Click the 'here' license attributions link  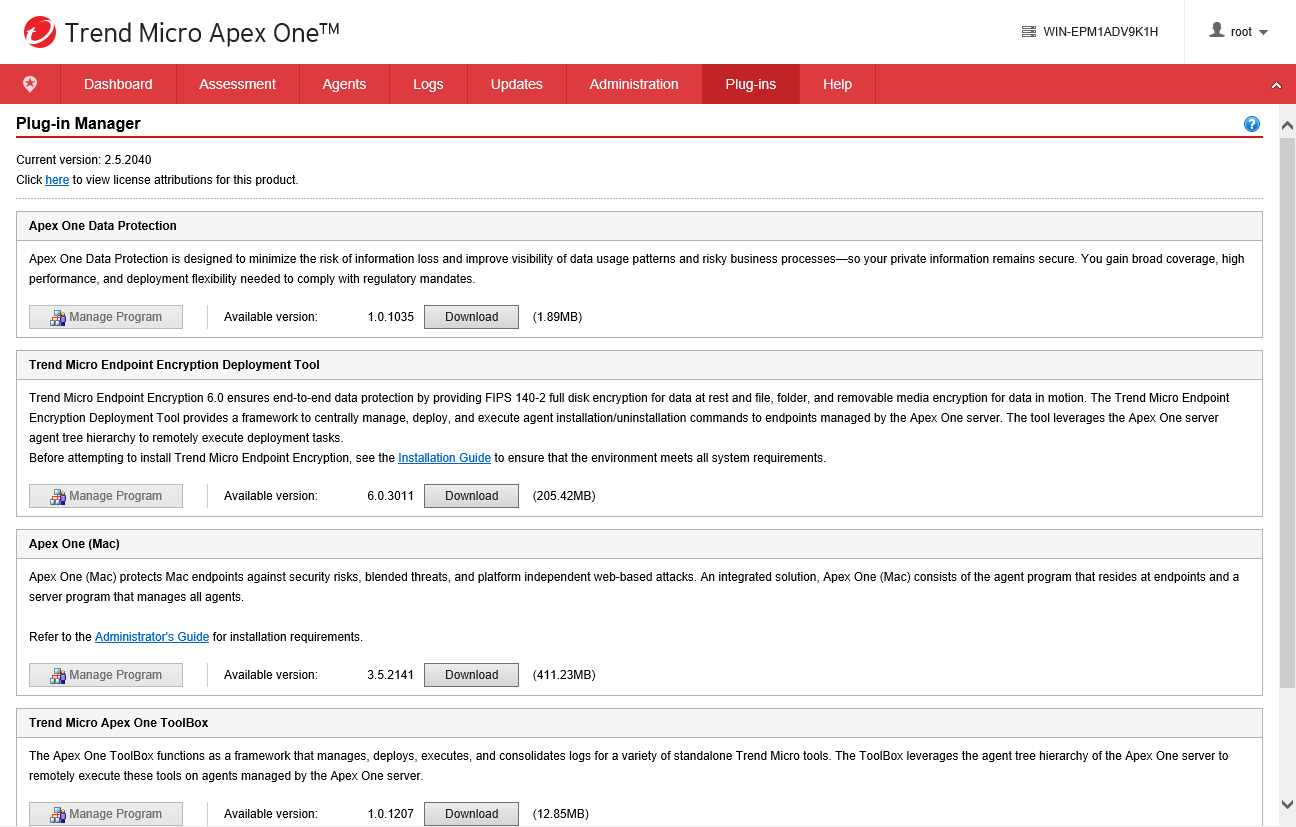(57, 180)
